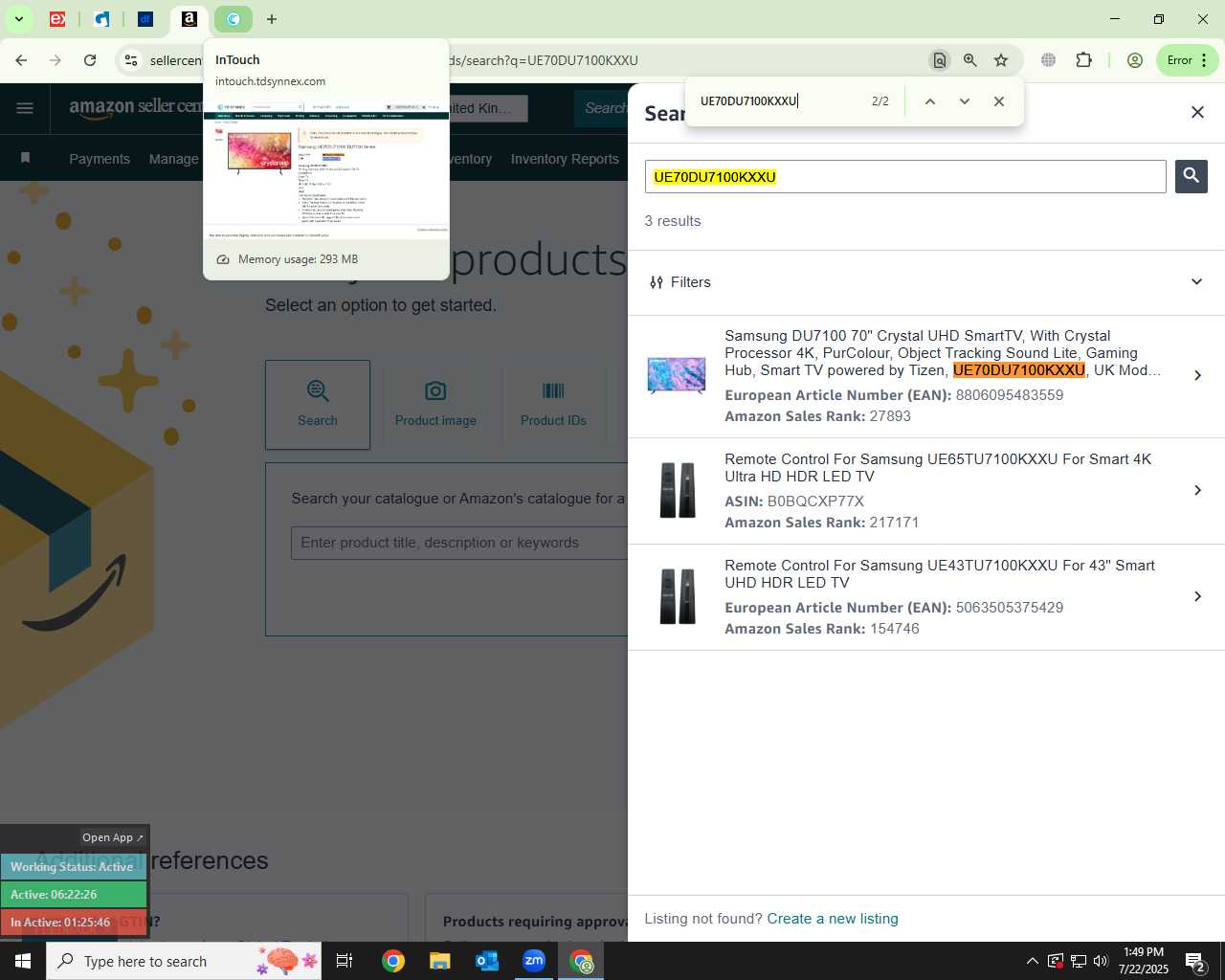Expand the Filters section
The width and height of the screenshot is (1225, 980).
926,282
